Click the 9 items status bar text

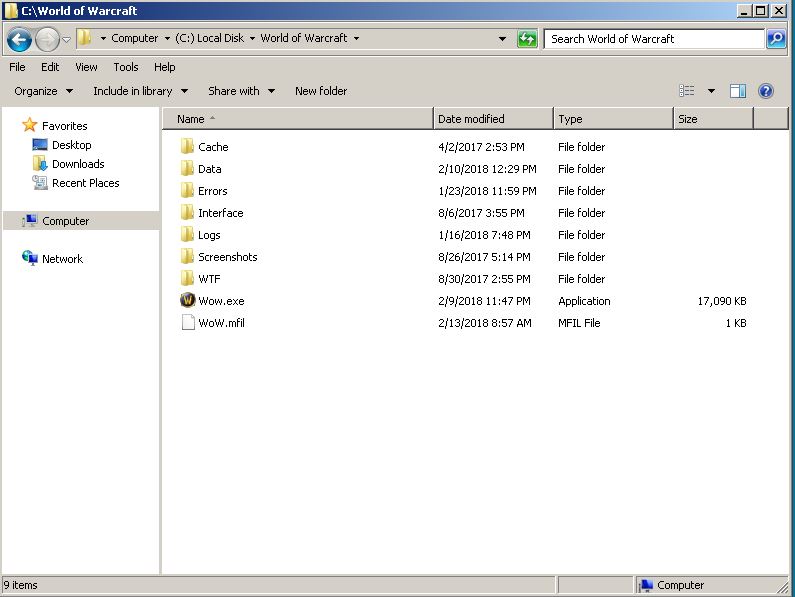click(21, 585)
